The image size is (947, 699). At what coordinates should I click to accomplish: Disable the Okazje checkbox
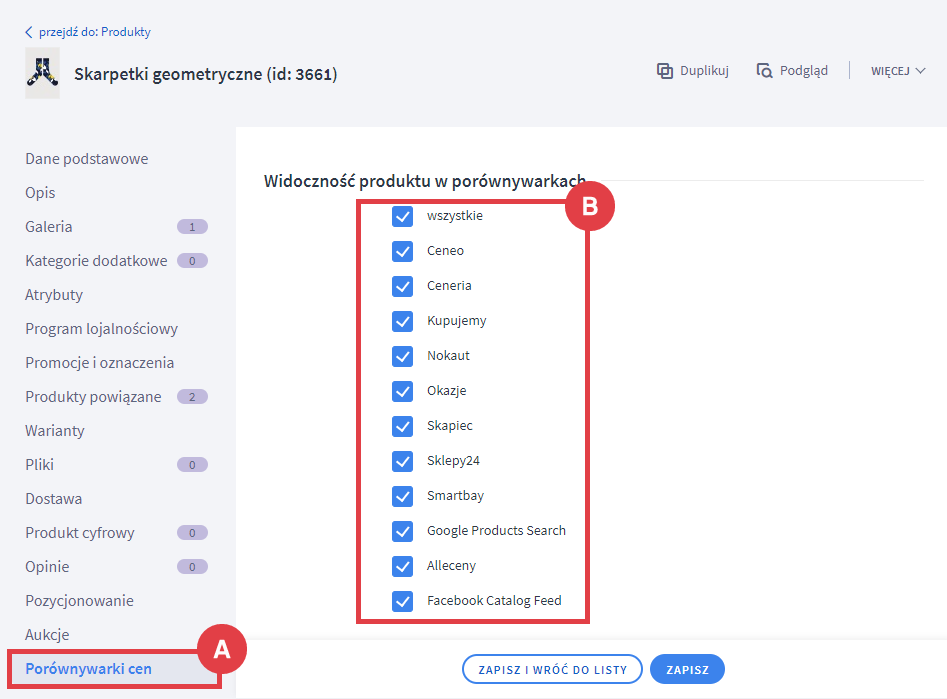[x=402, y=391]
